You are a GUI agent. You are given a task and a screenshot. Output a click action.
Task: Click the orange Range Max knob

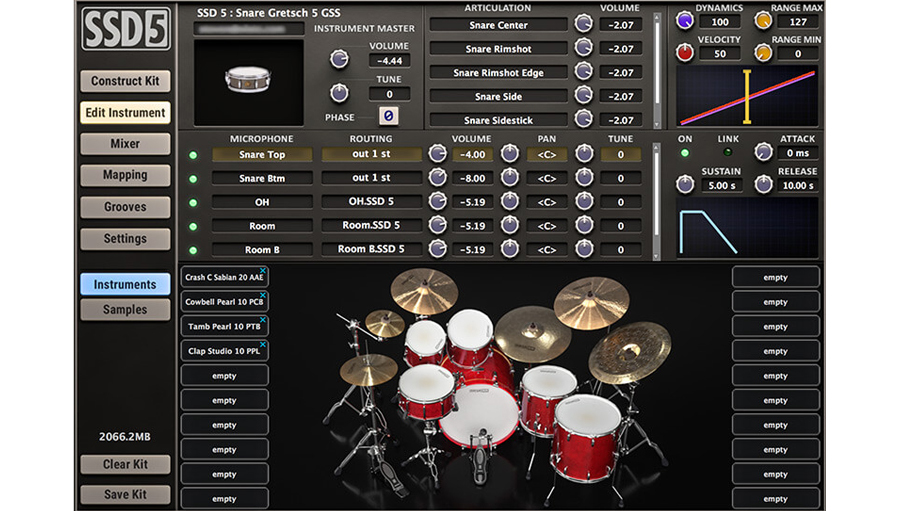pyautogui.click(x=763, y=21)
